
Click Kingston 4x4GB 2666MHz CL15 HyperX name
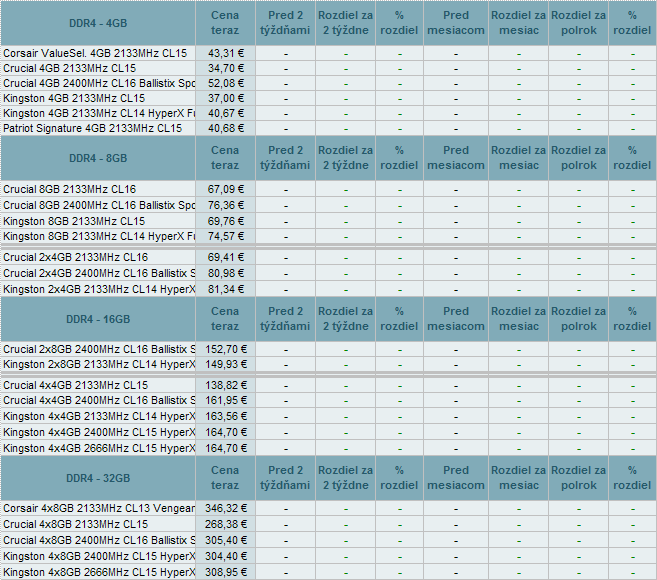pyautogui.click(x=99, y=448)
